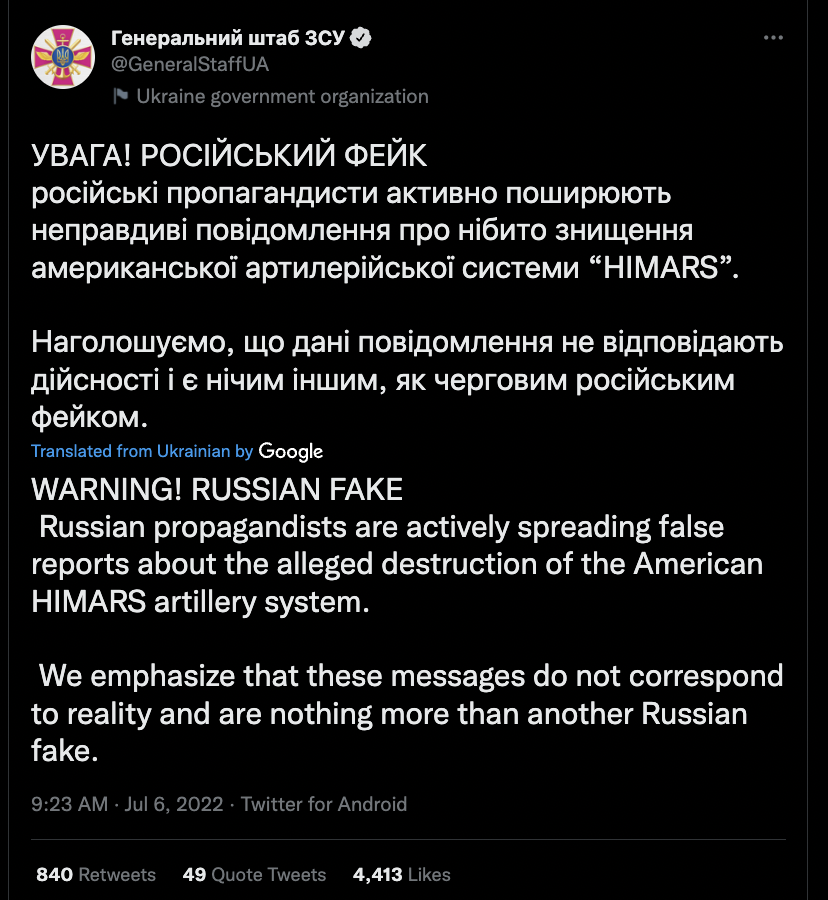The image size is (828, 900).
Task: Click the HIMARS artillery system translated line
Action: [200, 602]
